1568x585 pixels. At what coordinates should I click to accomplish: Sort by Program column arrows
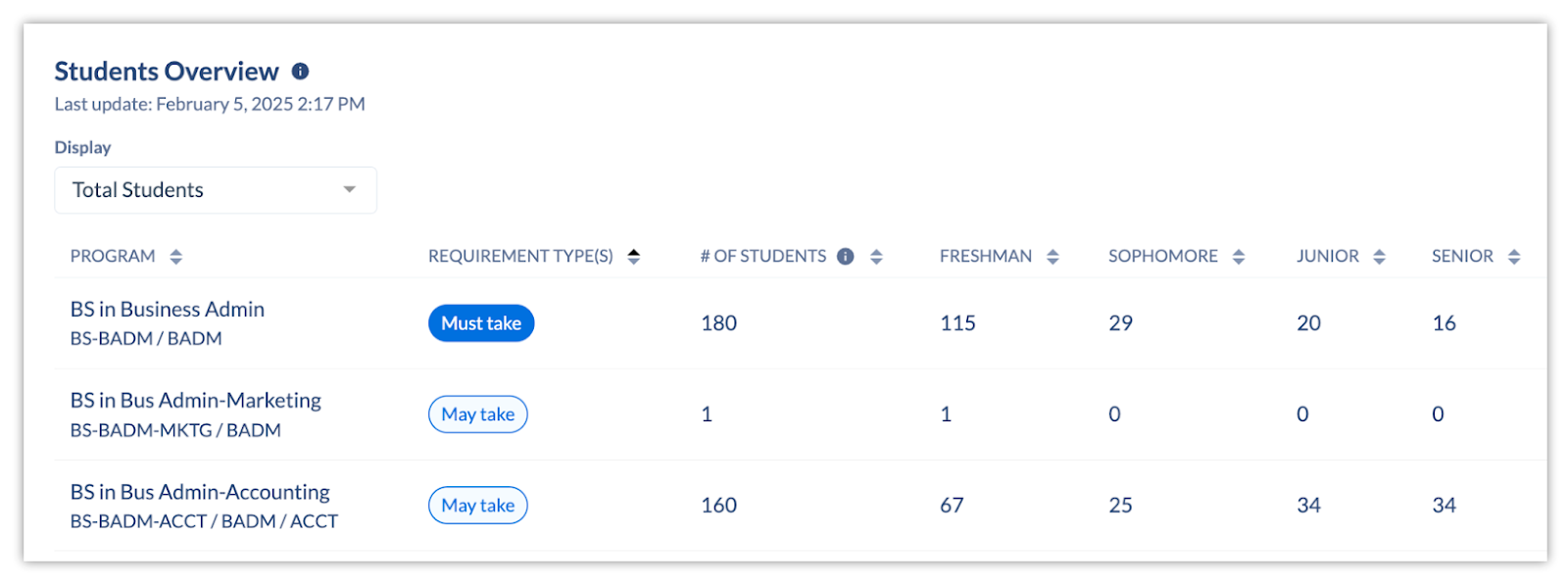click(x=176, y=257)
